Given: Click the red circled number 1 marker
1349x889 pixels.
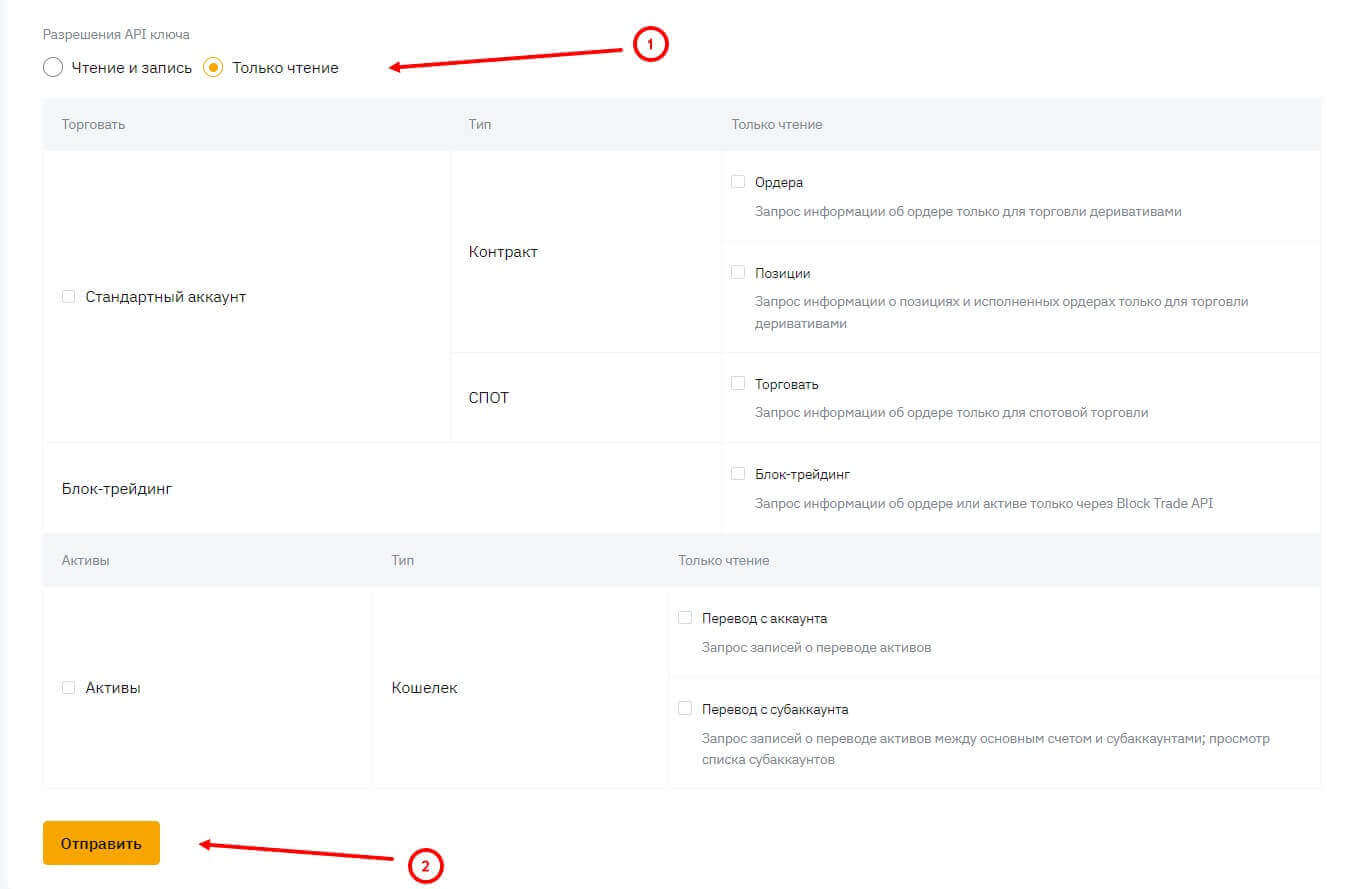Looking at the screenshot, I should point(650,44).
